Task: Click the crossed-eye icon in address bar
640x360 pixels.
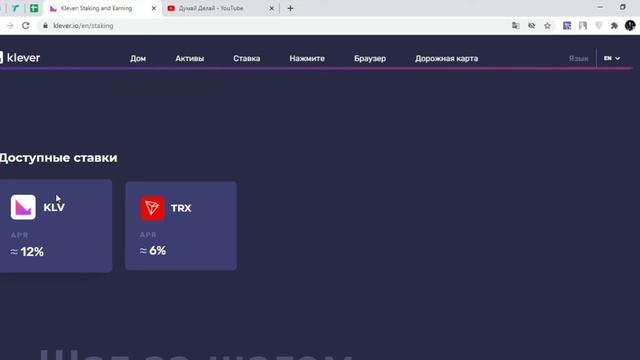Action: click(x=531, y=26)
